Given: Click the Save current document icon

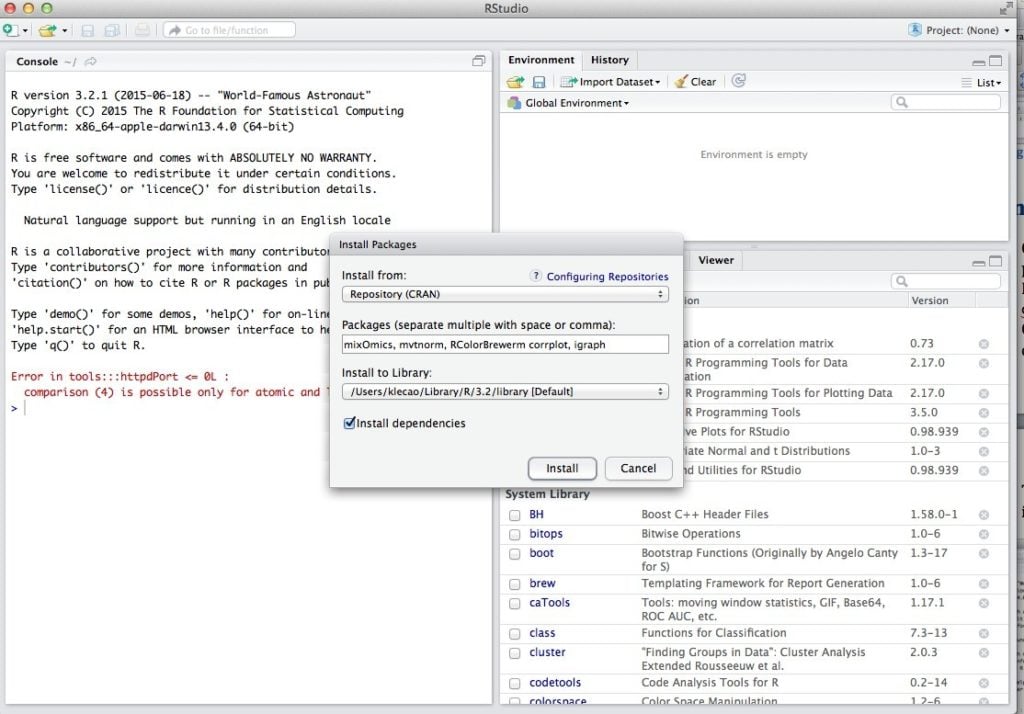Looking at the screenshot, I should coord(88,30).
